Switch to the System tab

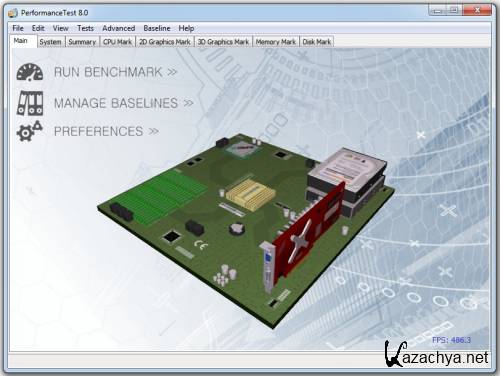[x=50, y=42]
